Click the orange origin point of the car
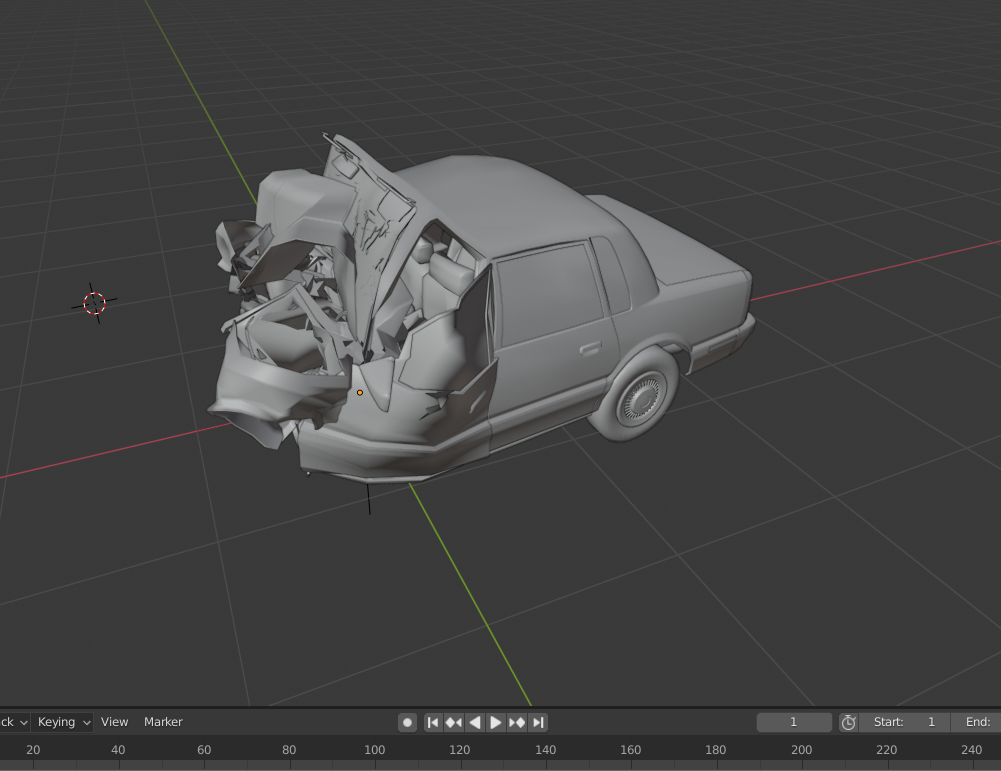Viewport: 1001px width, 771px height. coord(360,393)
